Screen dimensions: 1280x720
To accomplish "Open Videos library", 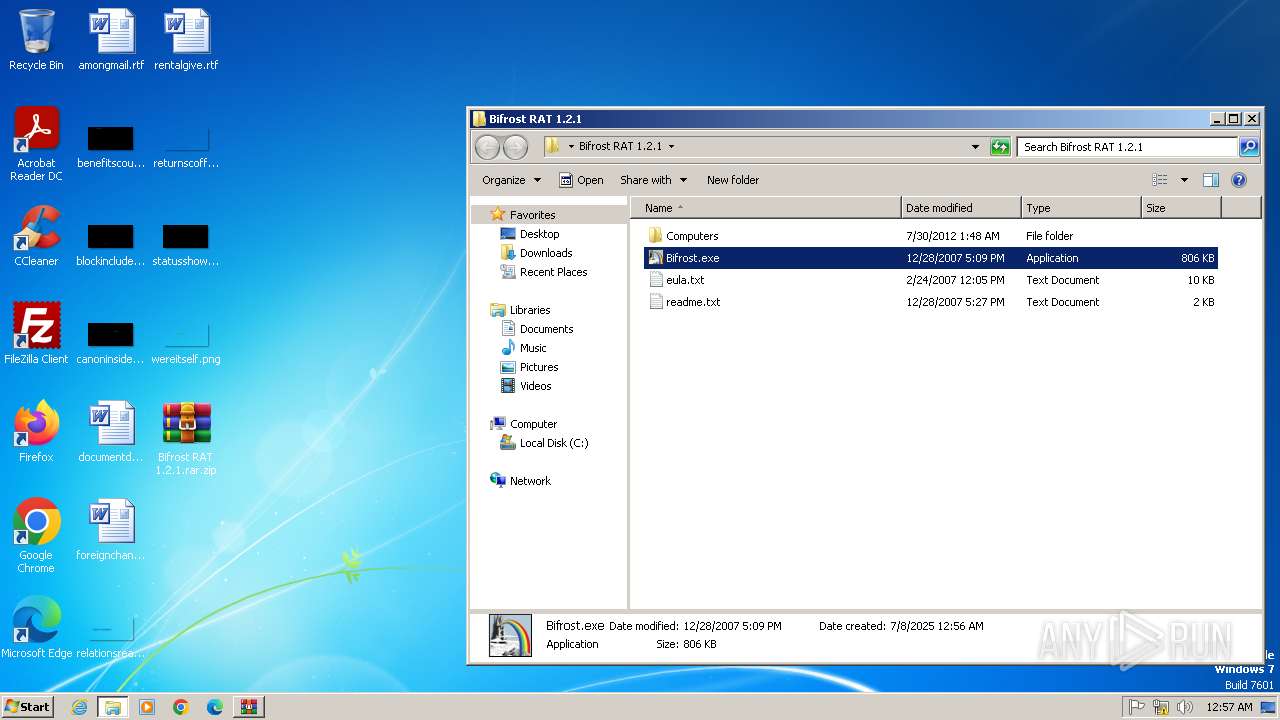I will click(525, 386).
